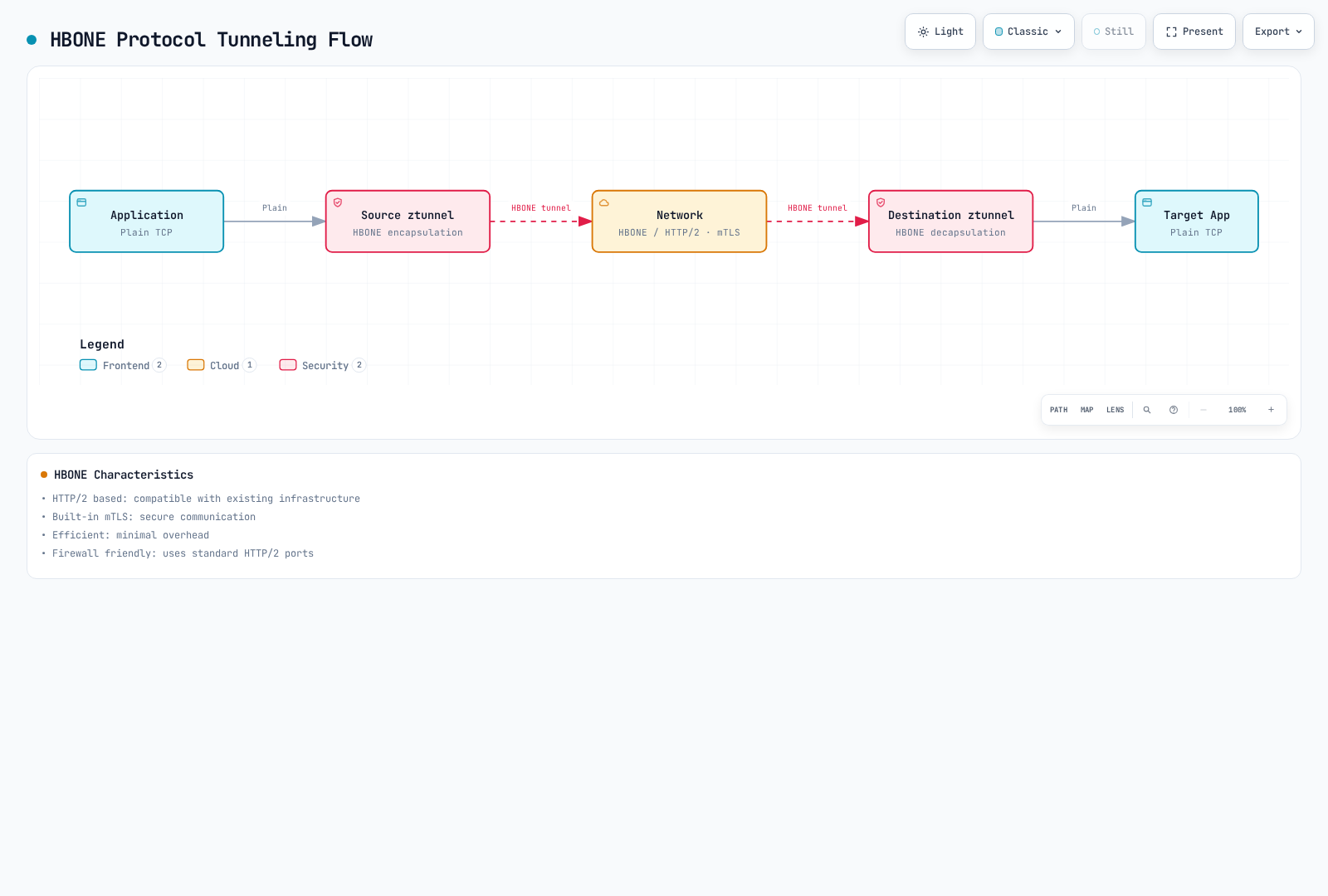This screenshot has height=896, width=1328.
Task: Click the window icon on Target App
Action: coord(1147,202)
